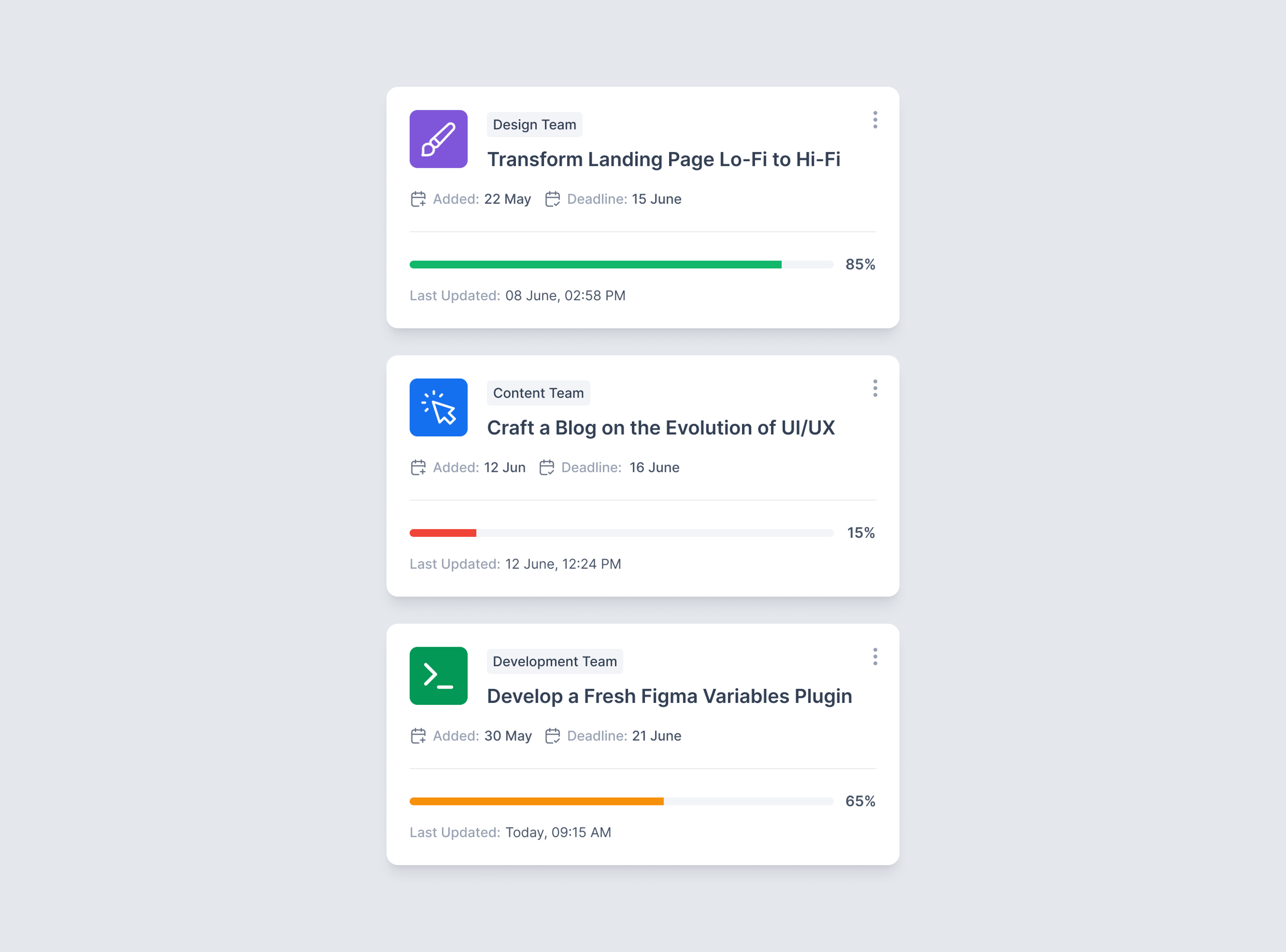Select the Content Team tag
The height and width of the screenshot is (952, 1286).
pos(538,393)
